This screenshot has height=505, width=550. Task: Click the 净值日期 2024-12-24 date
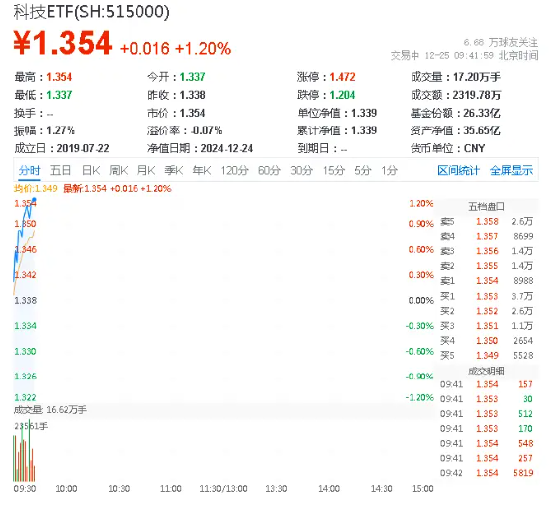point(227,148)
